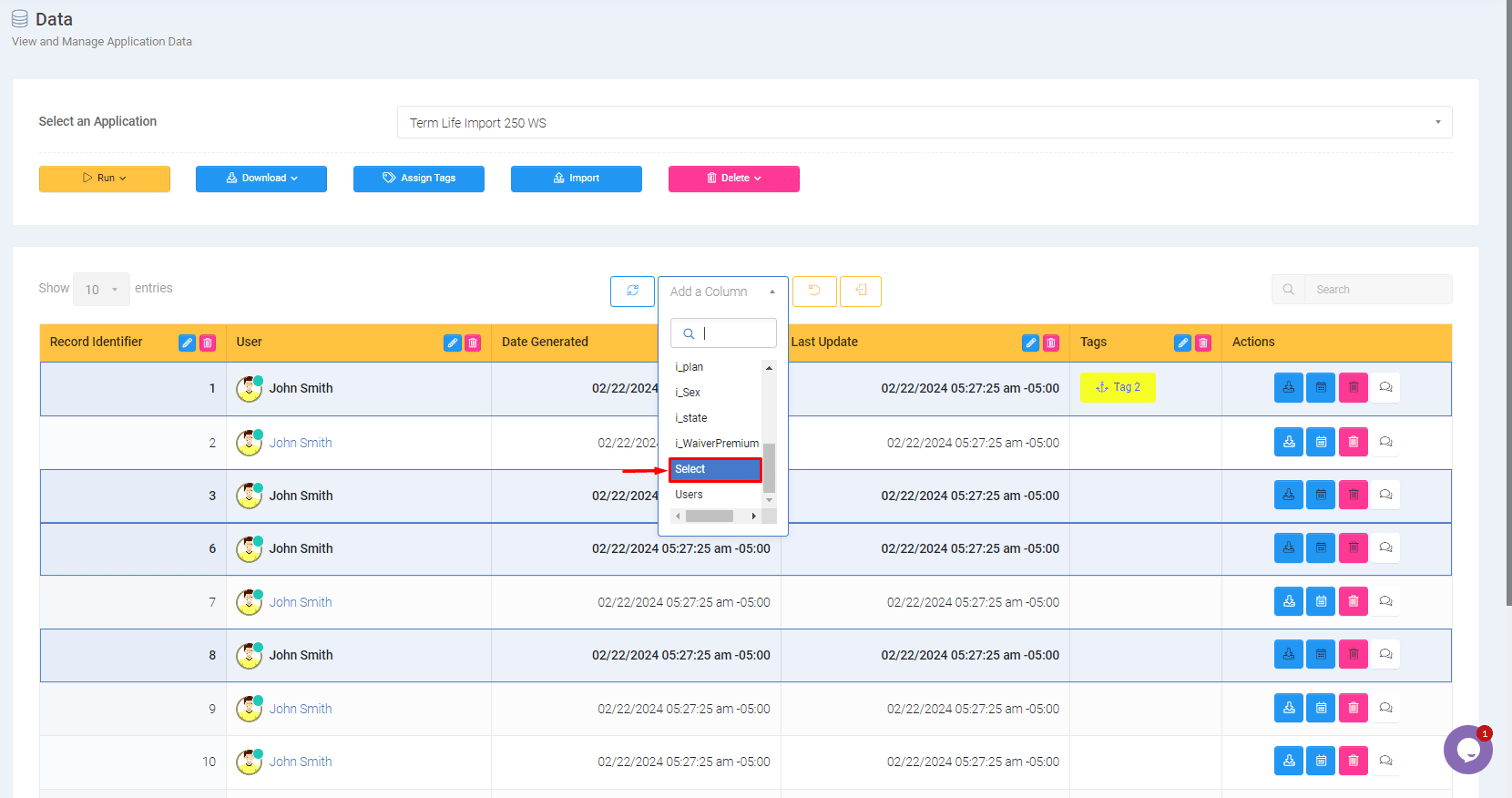1512x798 pixels.
Task: Click the Assign Tags button
Action: [419, 178]
